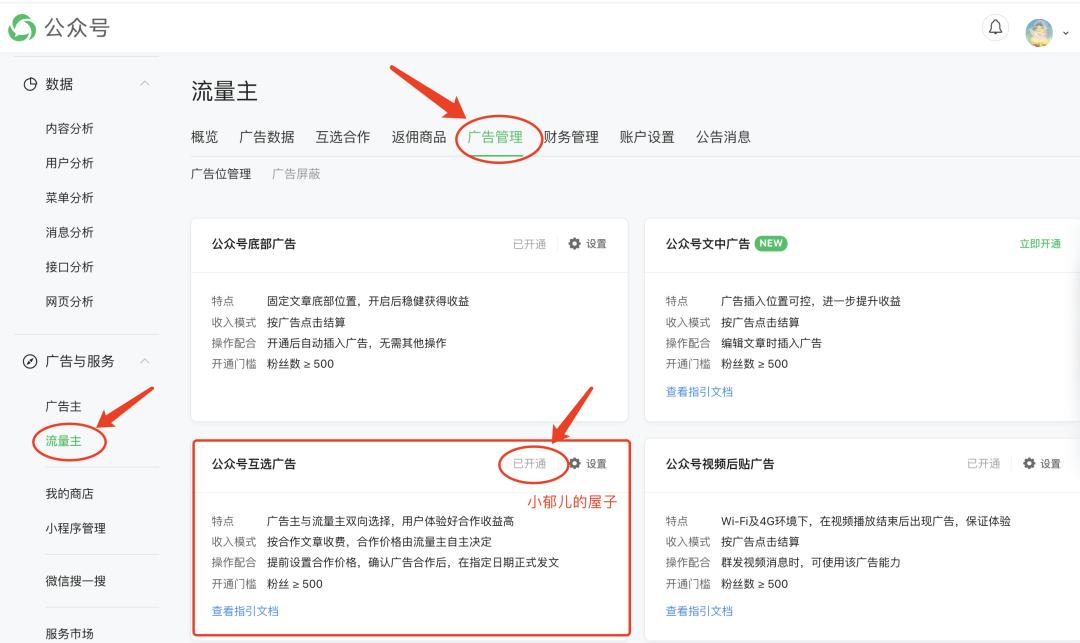Collapse the 广告与服务 sidebar section
Image resolution: width=1080 pixels, height=643 pixels.
pos(144,362)
